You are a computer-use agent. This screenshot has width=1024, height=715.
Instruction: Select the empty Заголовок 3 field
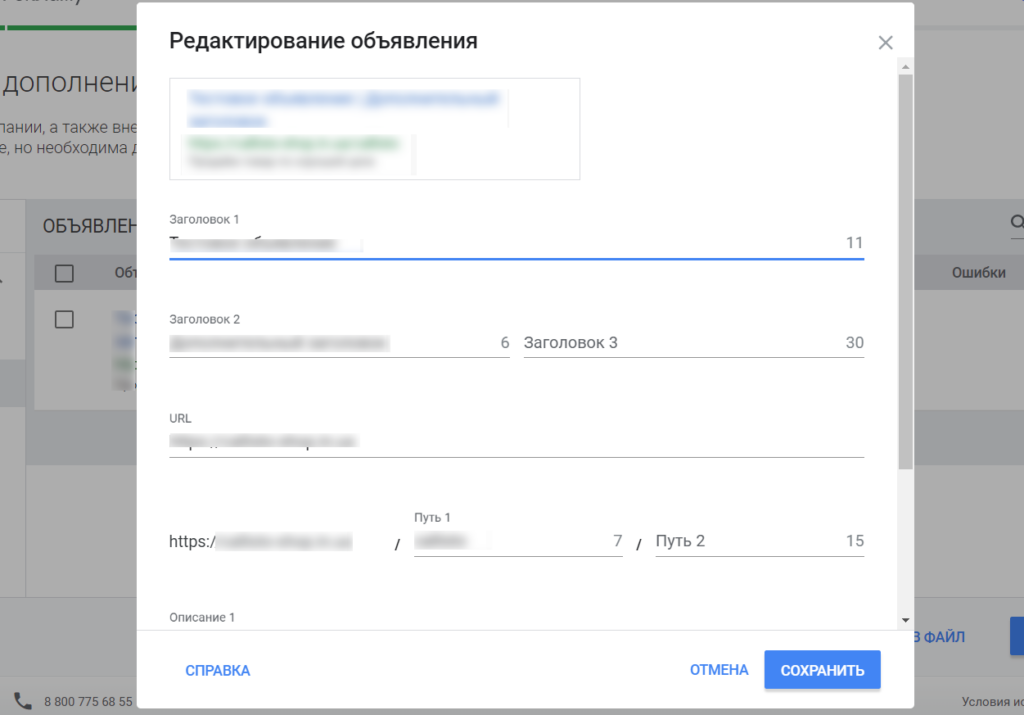click(680, 343)
